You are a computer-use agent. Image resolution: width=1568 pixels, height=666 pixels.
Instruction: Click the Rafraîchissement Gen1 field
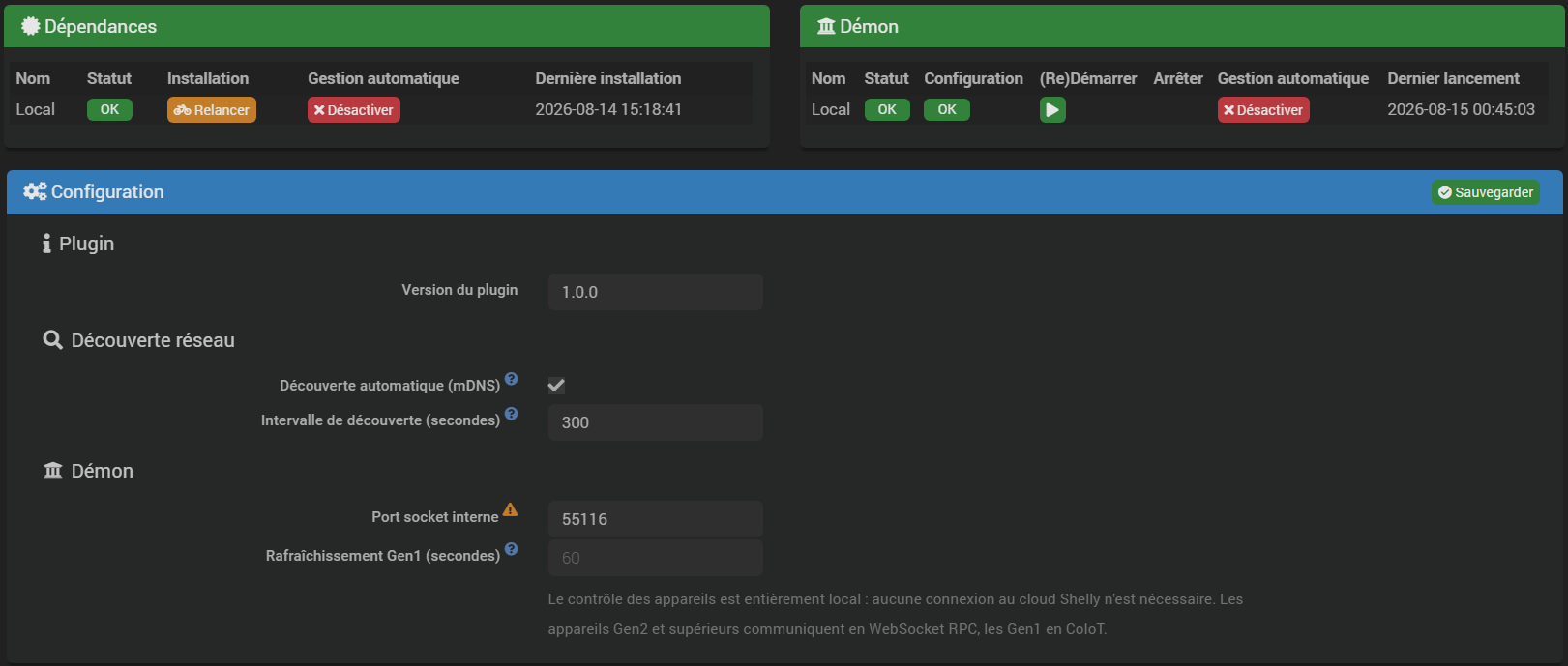coord(656,558)
